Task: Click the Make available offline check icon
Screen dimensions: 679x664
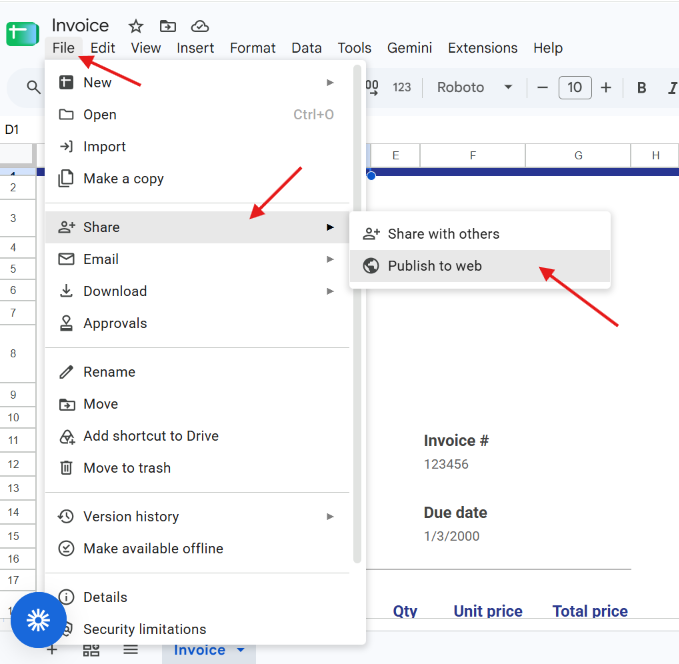Action: 66,548
